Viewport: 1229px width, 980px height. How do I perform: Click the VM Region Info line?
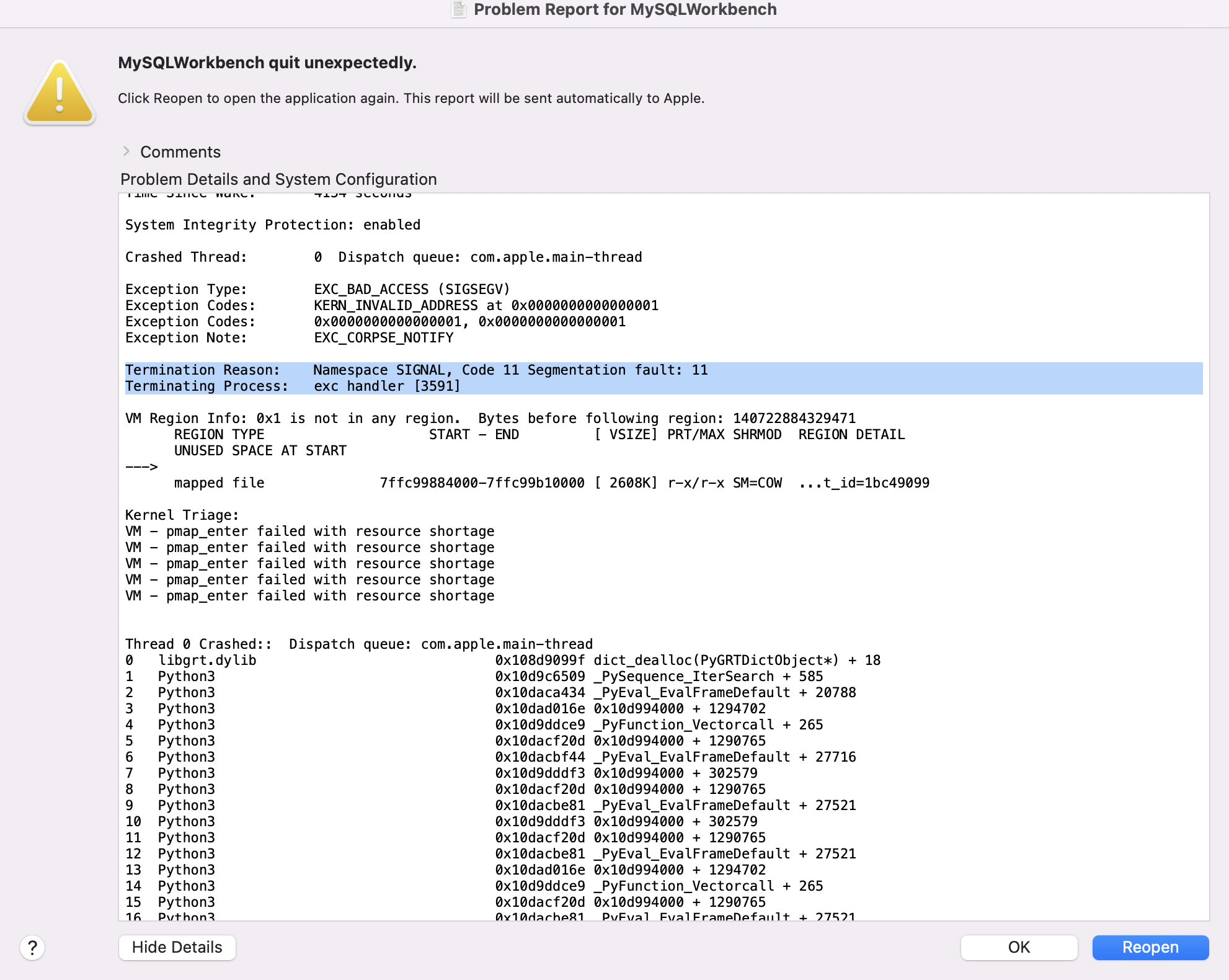coord(490,419)
